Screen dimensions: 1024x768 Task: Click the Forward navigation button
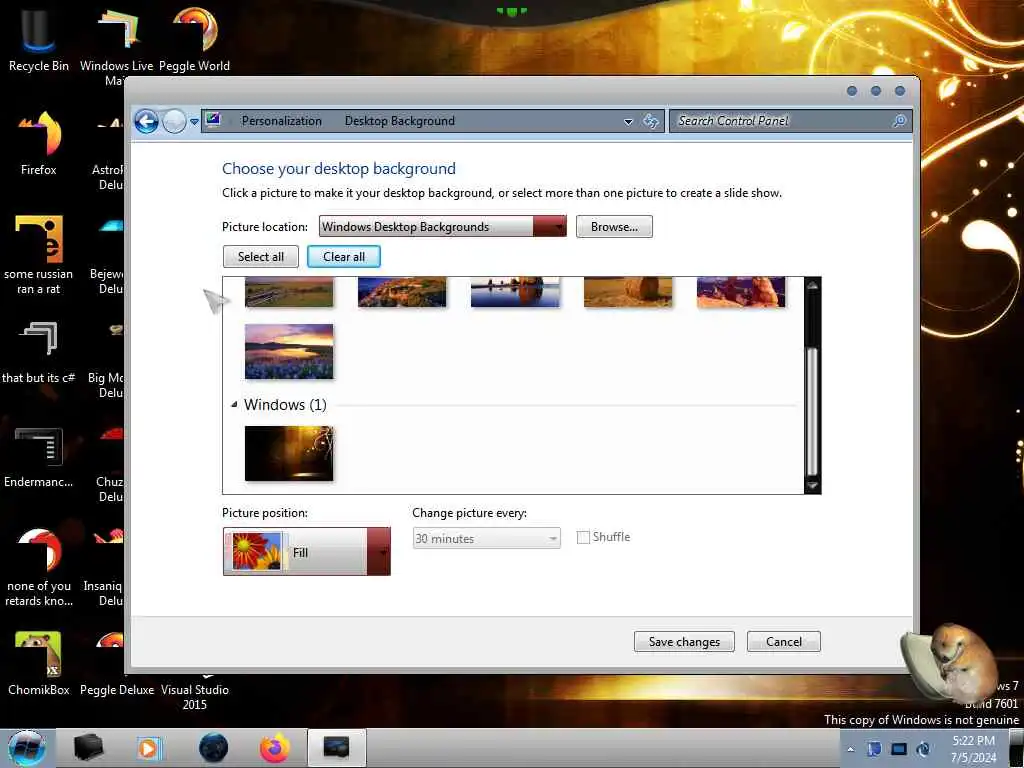[174, 121]
